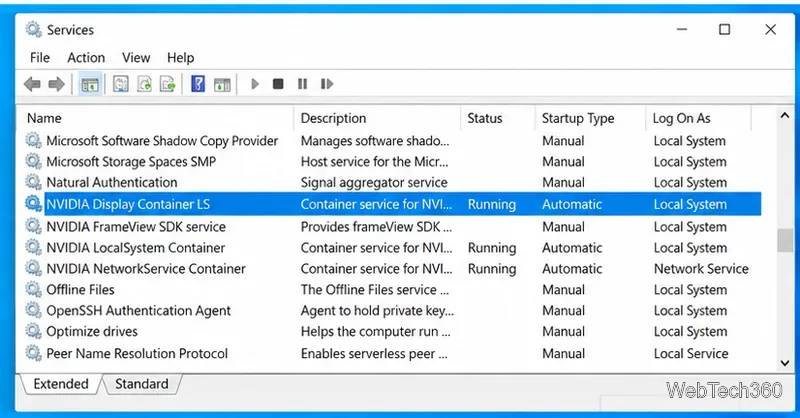
Task: Click the Export List toolbar icon
Action: [168, 84]
